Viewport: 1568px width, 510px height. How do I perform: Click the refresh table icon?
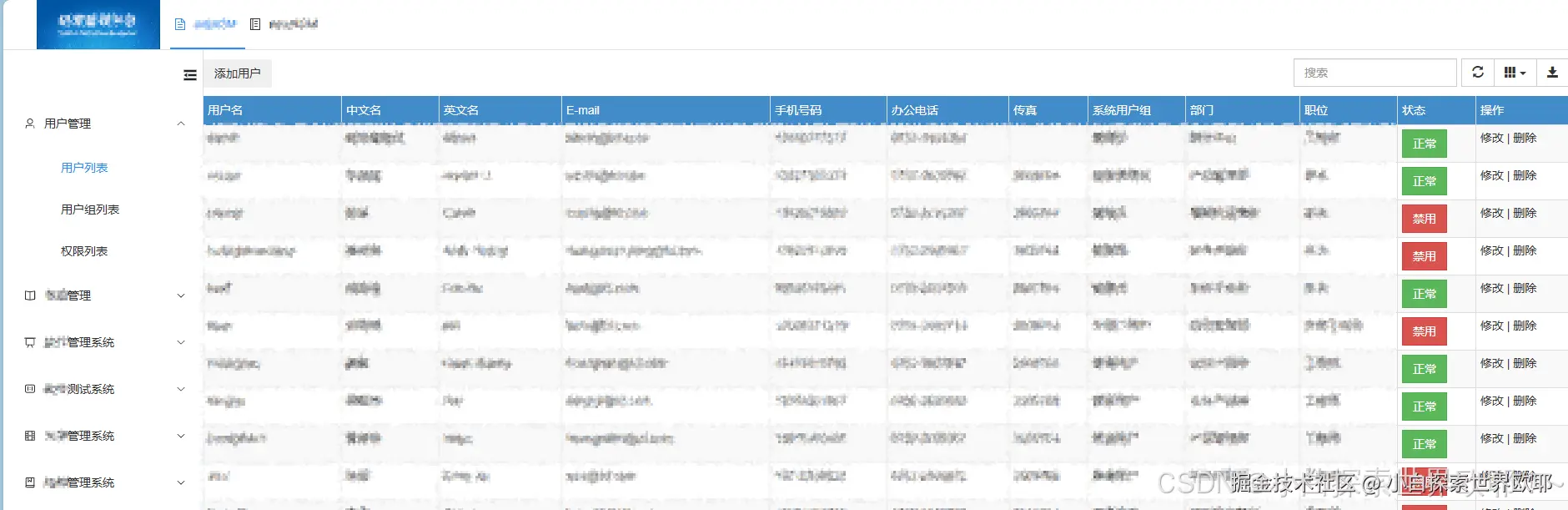click(x=1478, y=73)
